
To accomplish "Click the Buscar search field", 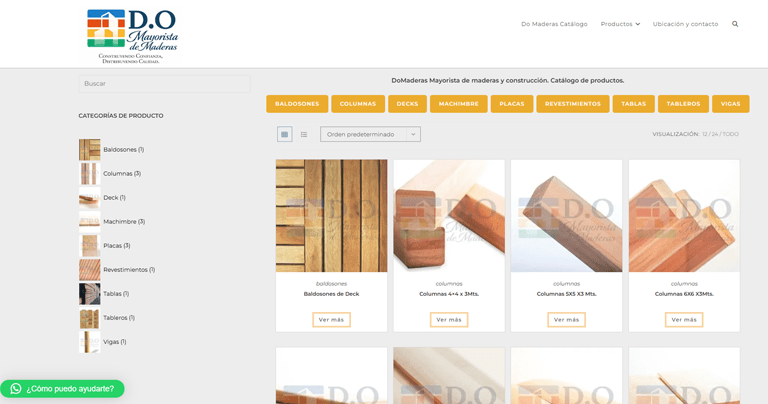I will tap(165, 84).
